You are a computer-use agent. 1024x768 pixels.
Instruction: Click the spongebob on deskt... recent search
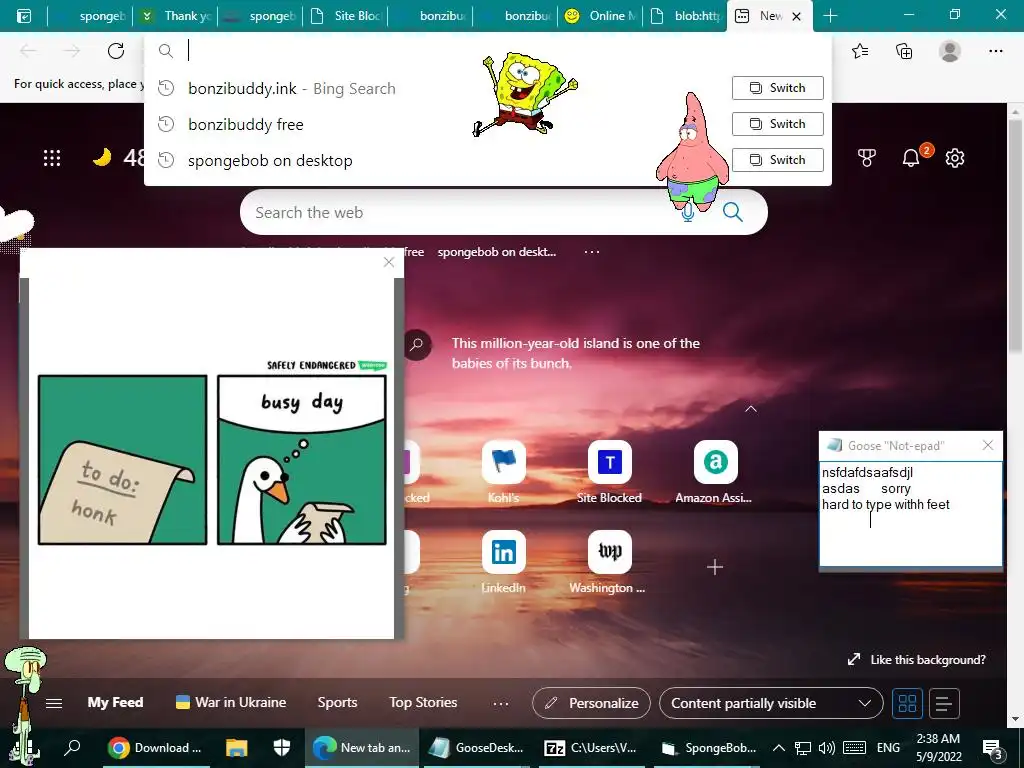[496, 251]
